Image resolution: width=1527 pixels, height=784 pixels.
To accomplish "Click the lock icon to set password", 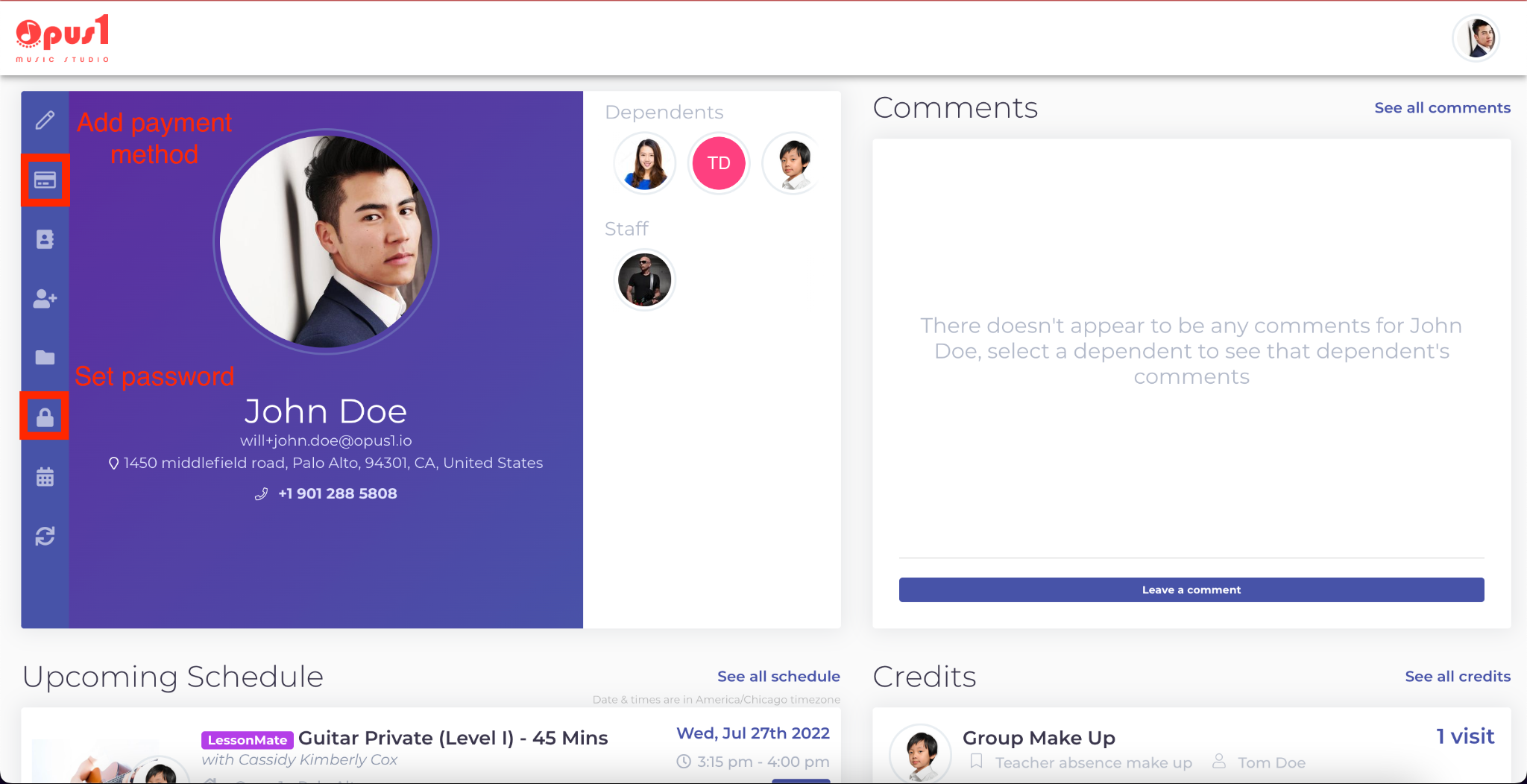I will 45,417.
